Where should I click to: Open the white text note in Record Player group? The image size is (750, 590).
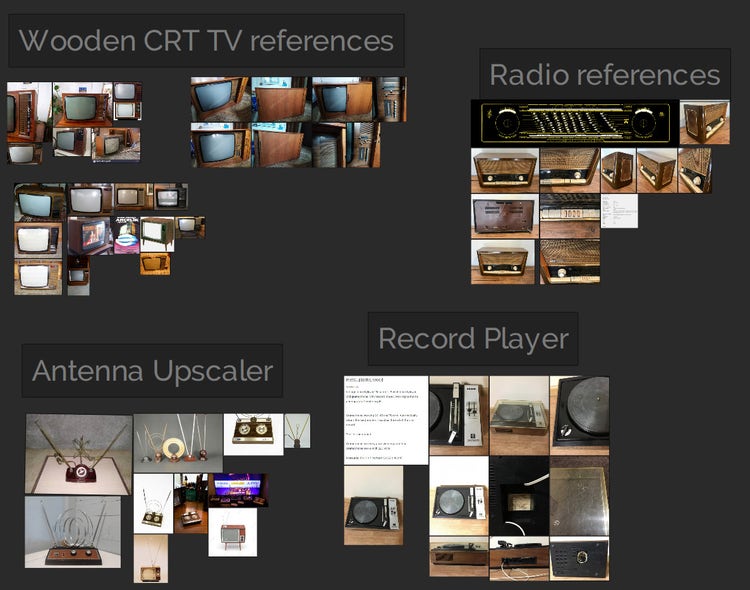[x=386, y=420]
